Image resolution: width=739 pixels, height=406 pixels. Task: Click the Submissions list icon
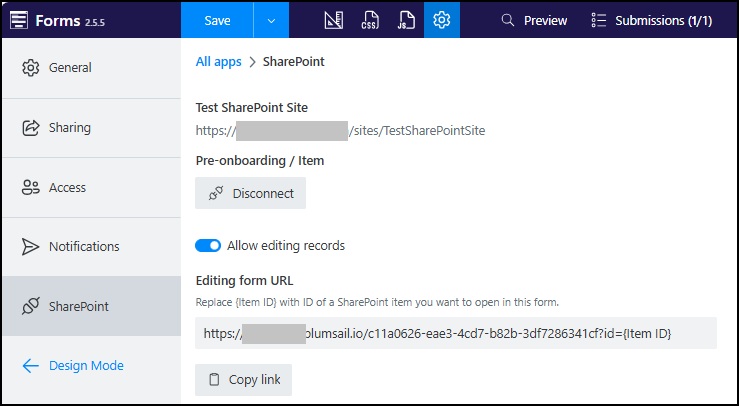599,20
